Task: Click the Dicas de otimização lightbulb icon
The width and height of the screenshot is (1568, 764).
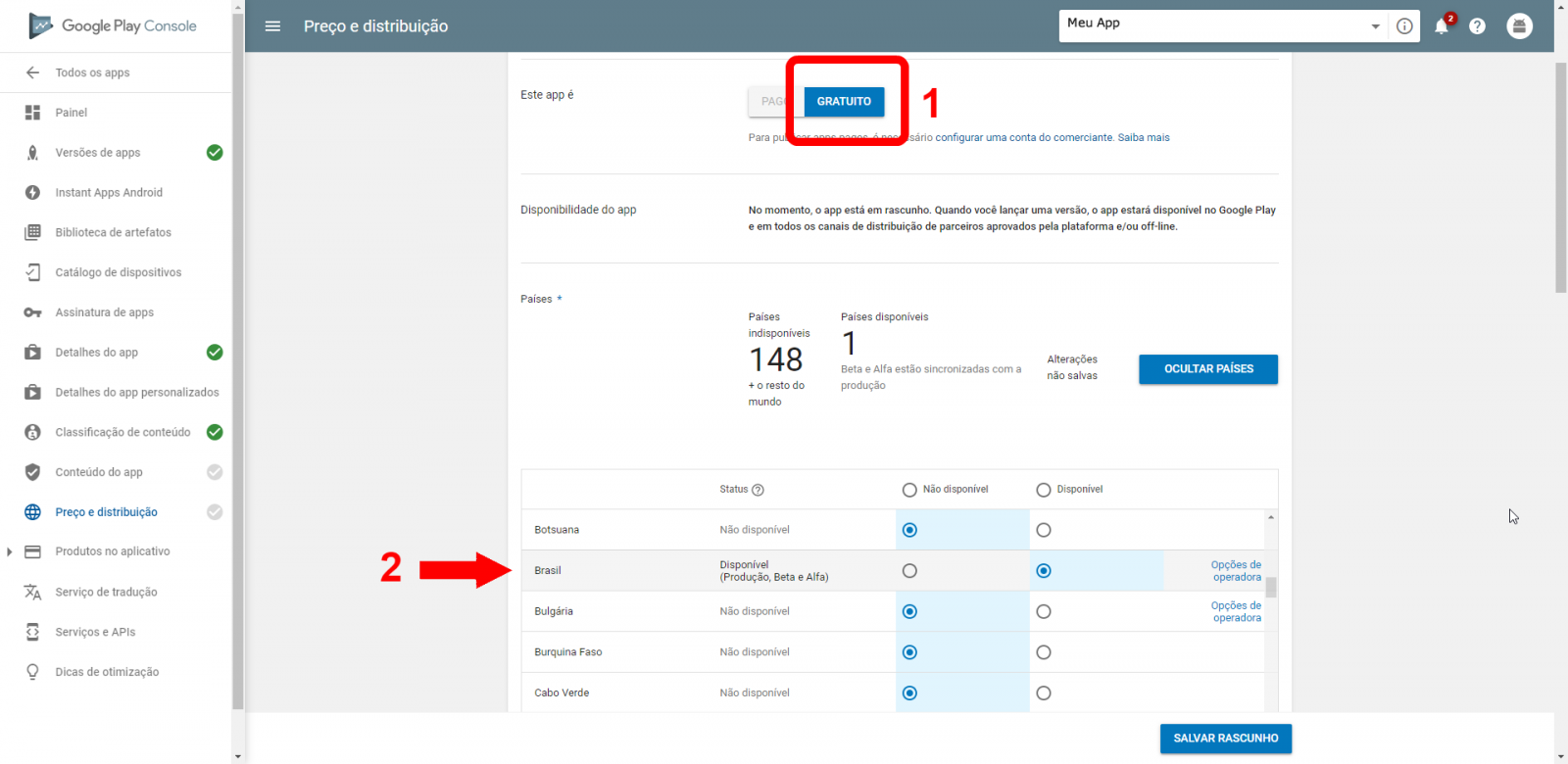Action: [x=32, y=672]
